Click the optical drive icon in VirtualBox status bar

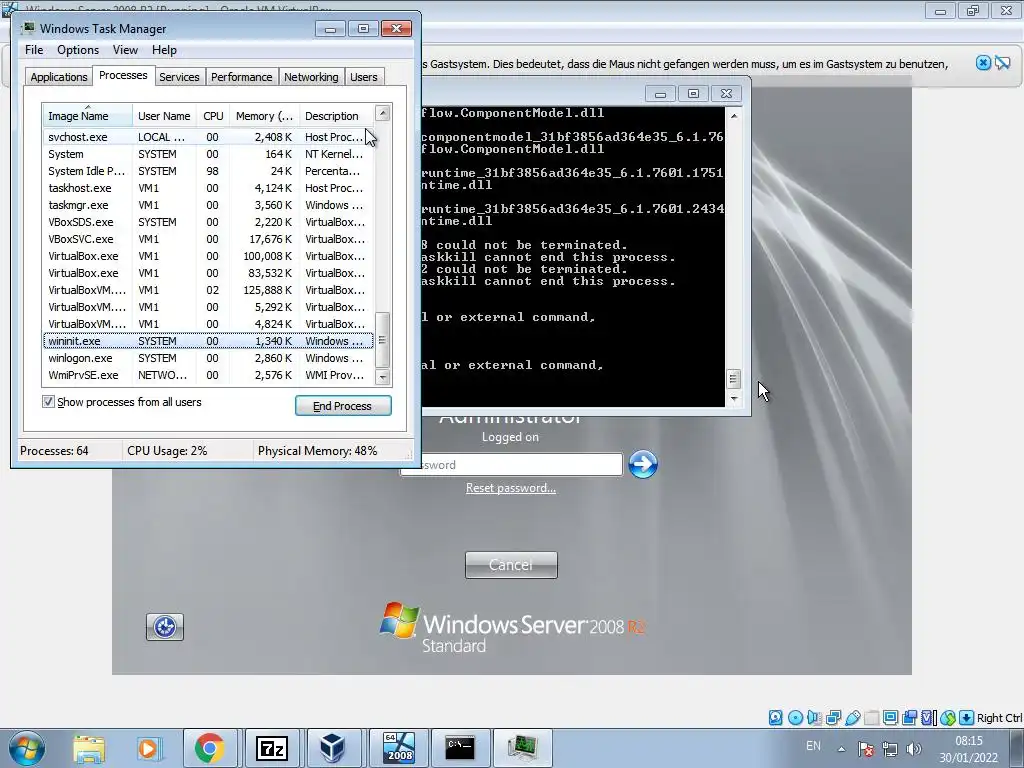point(795,718)
